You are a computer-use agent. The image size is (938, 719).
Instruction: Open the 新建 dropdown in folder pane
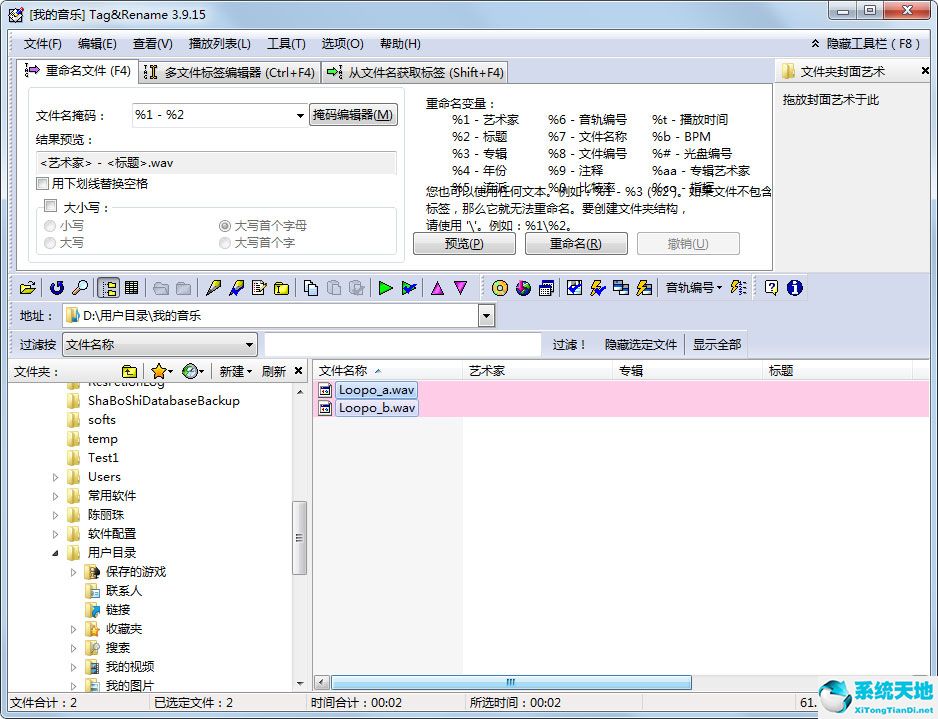pyautogui.click(x=235, y=371)
